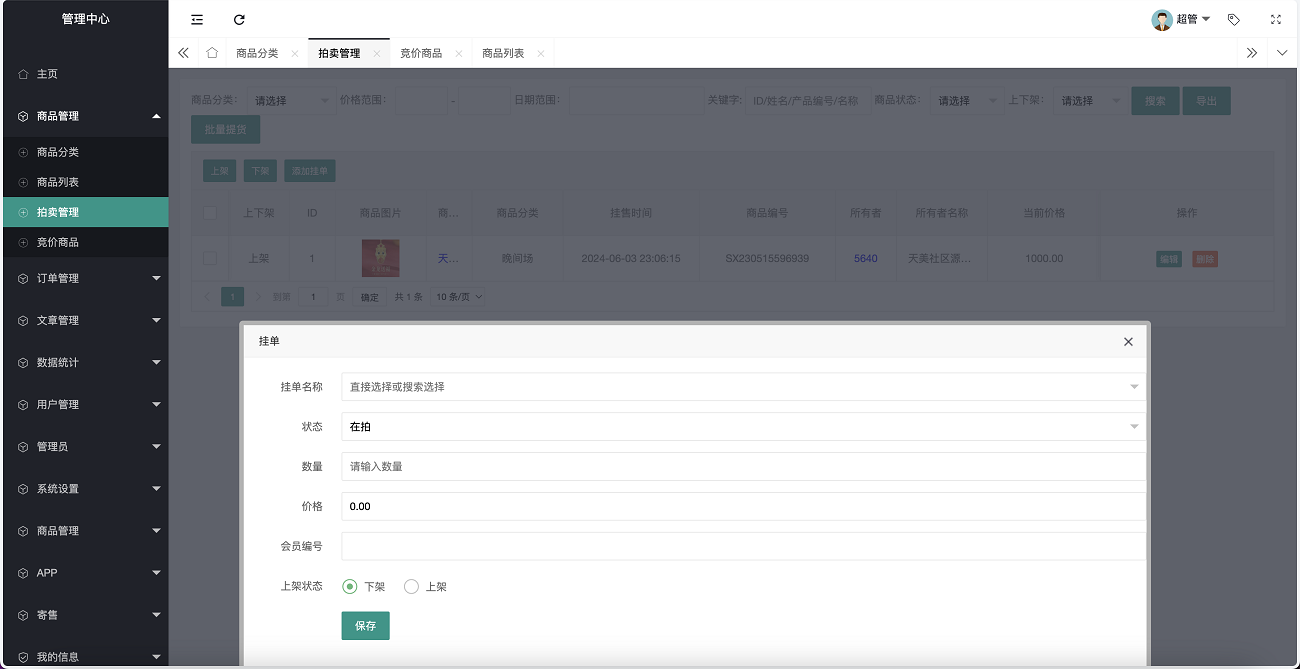
Task: Open the 挂单名称 search dropdown
Action: point(742,387)
